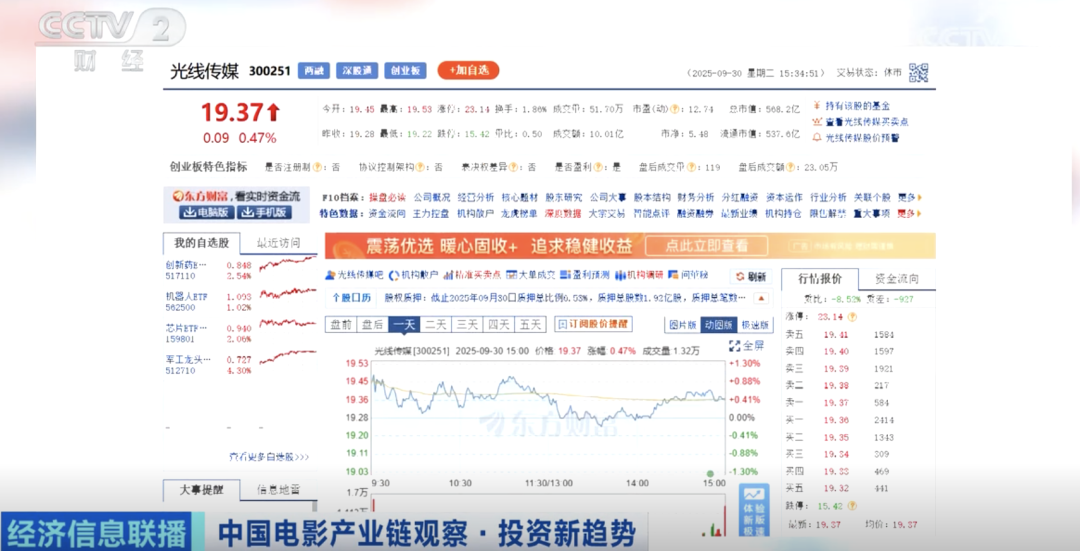Click 体验新版极速 floating icon
Screen dimensions: 1080x551
754,512
